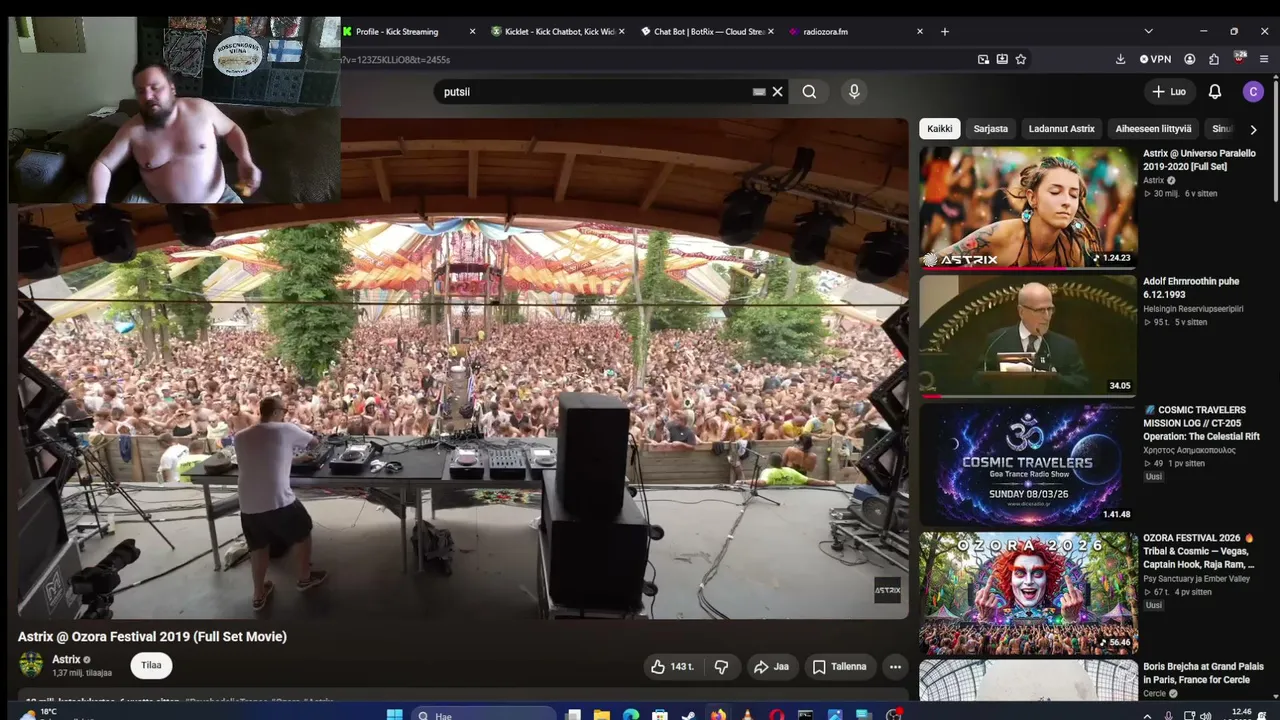Like the Astrix Ozora video

click(x=673, y=667)
